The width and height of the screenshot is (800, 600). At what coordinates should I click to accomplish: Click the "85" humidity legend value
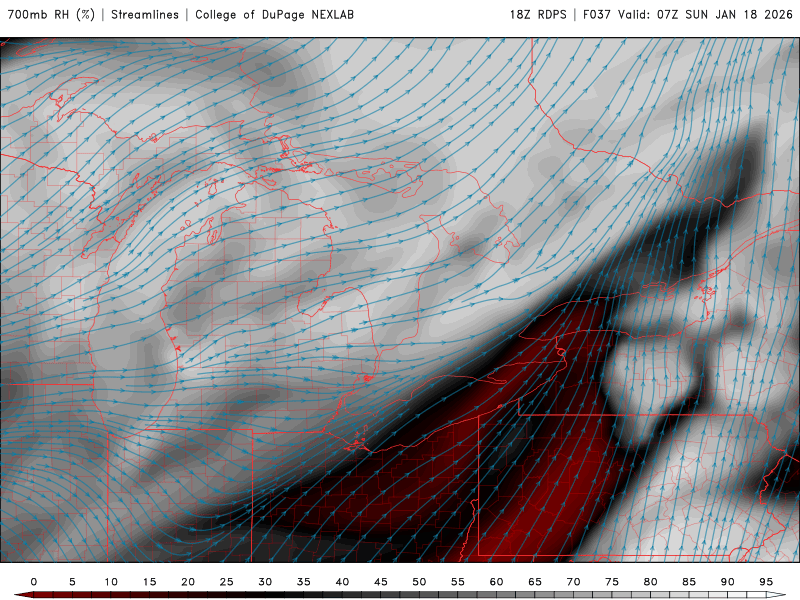pyautogui.click(x=689, y=582)
